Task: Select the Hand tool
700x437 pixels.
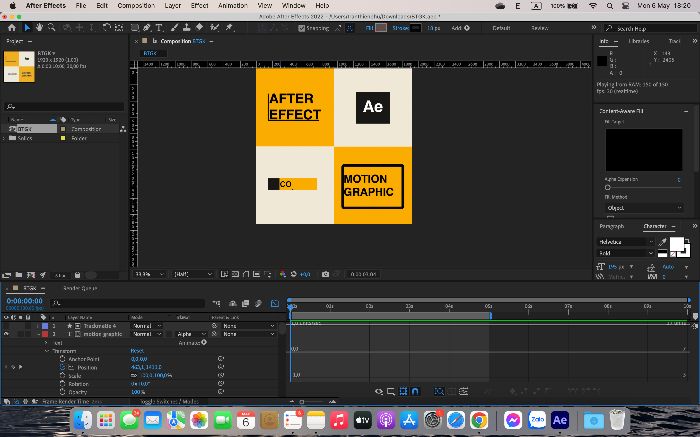Action: coord(39,28)
